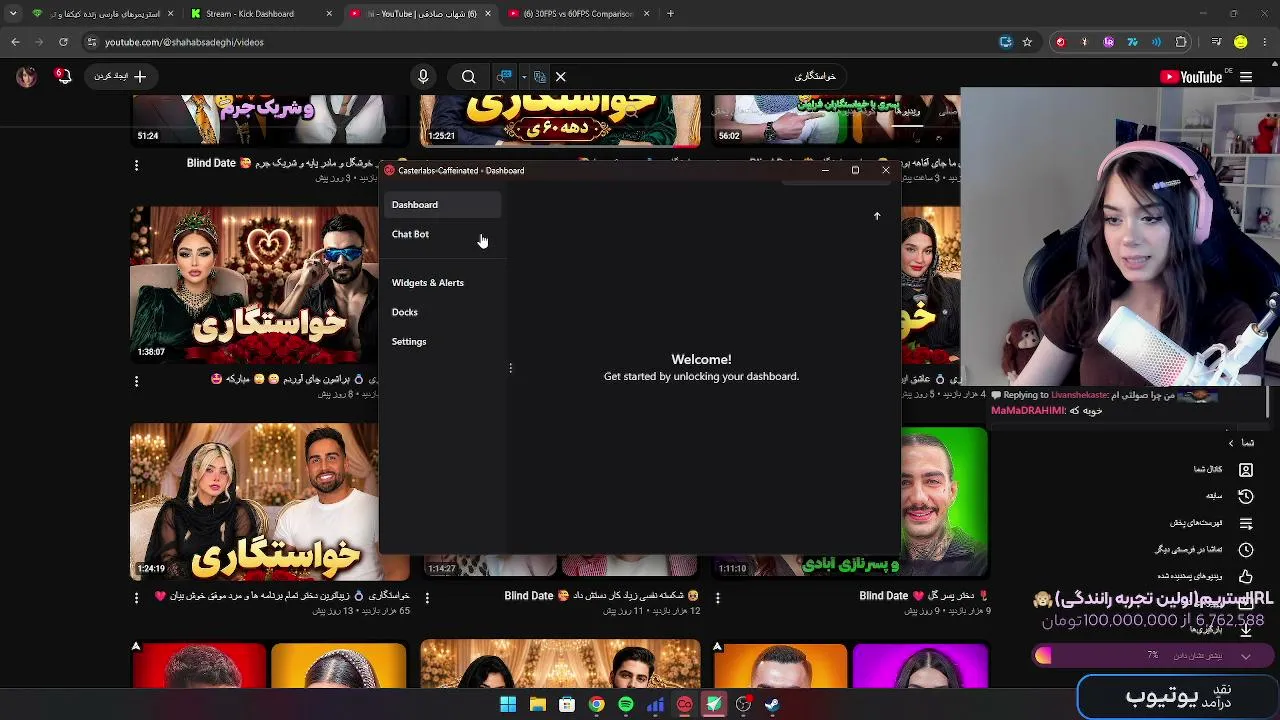Play the 1:25:21 video thumbnail

pos(560,121)
